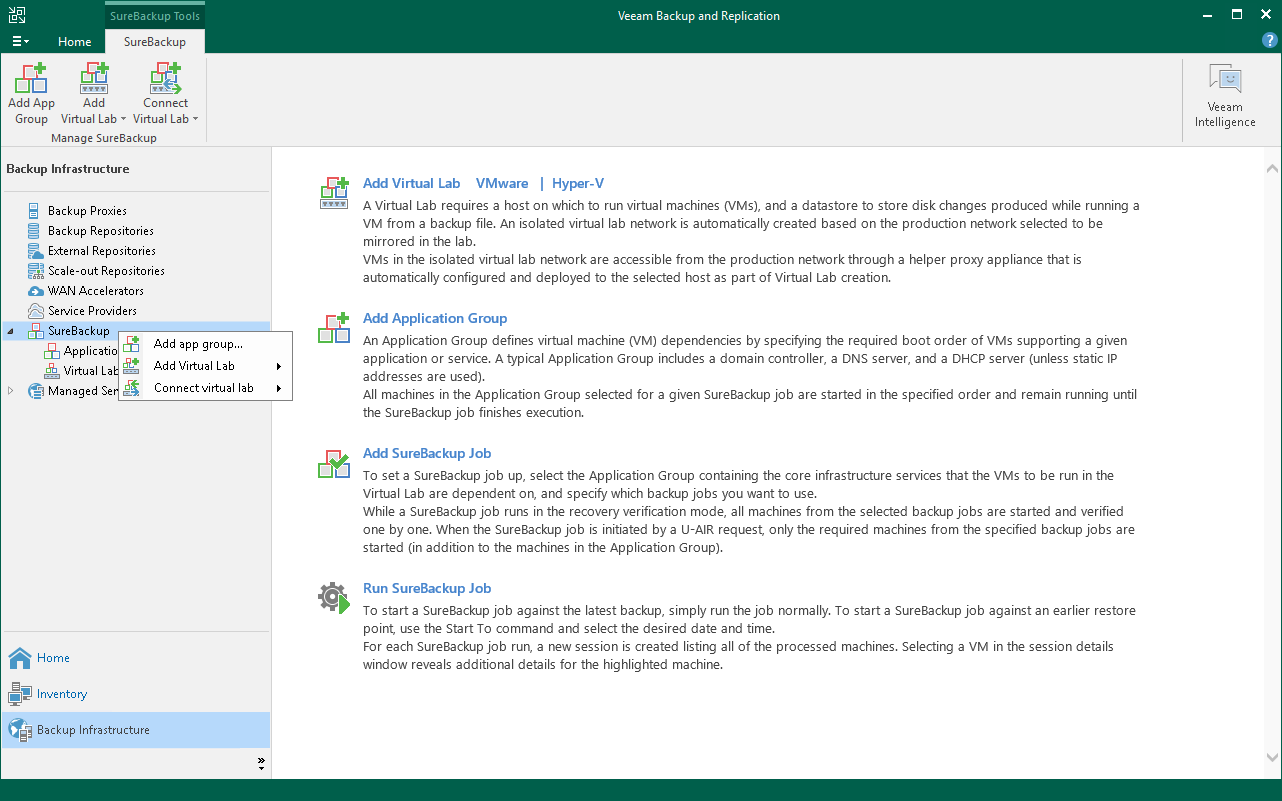1282x801 pixels.
Task: Click the content pane scroll up arrow
Action: tap(1272, 169)
